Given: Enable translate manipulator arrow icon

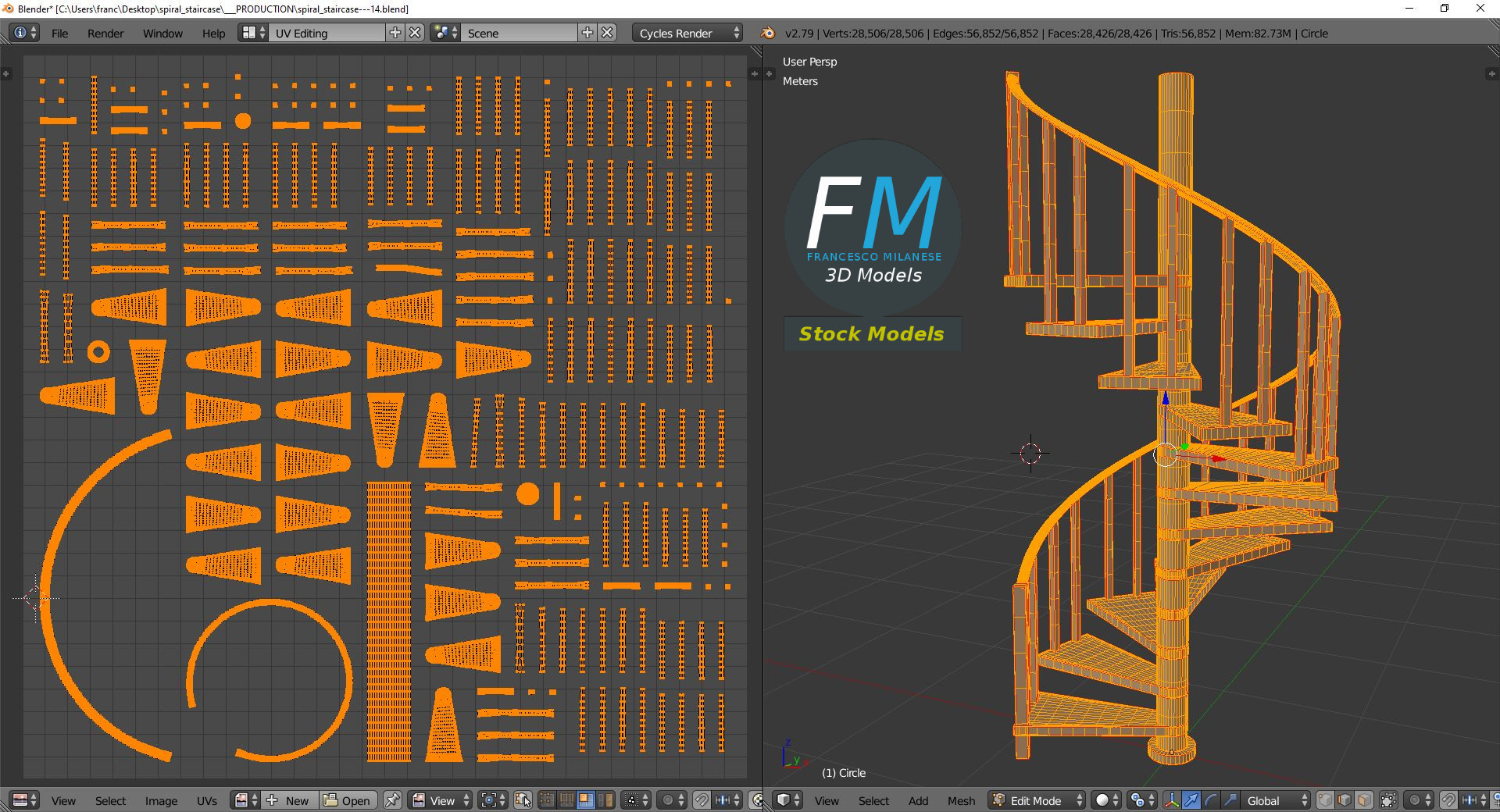Looking at the screenshot, I should pyautogui.click(x=1191, y=800).
